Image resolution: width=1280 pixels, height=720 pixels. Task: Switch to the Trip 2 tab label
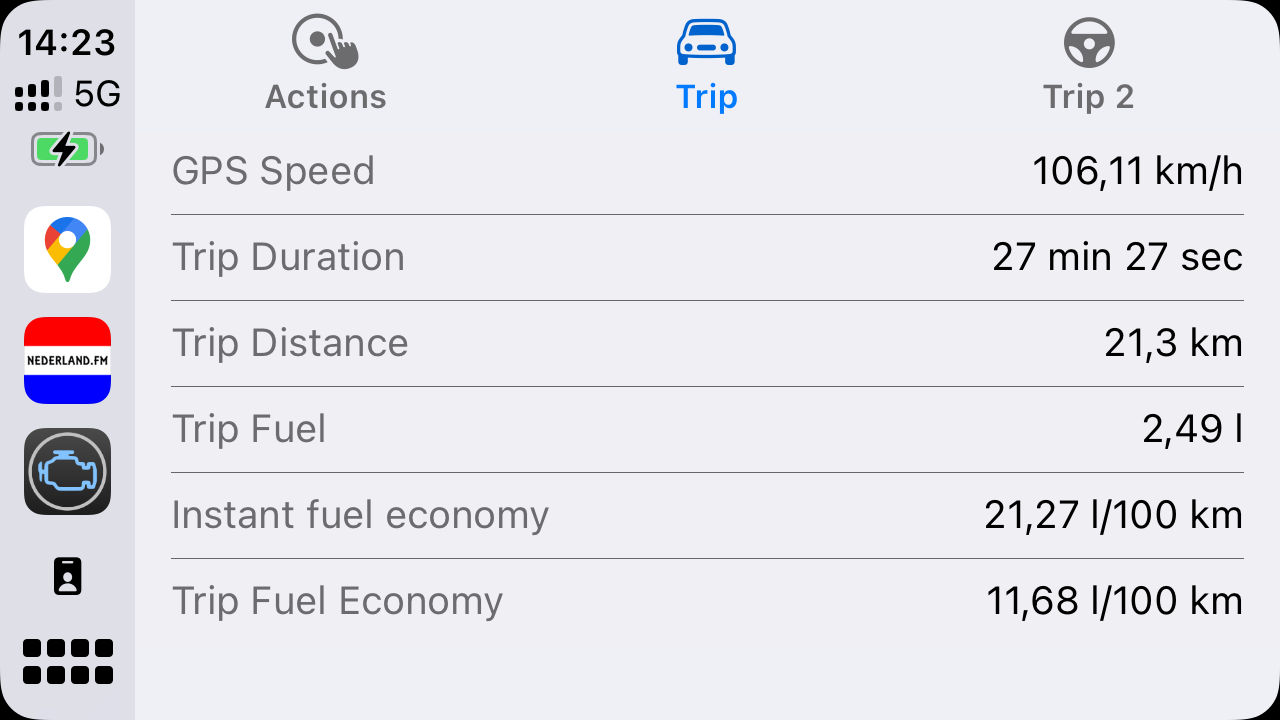(1088, 97)
